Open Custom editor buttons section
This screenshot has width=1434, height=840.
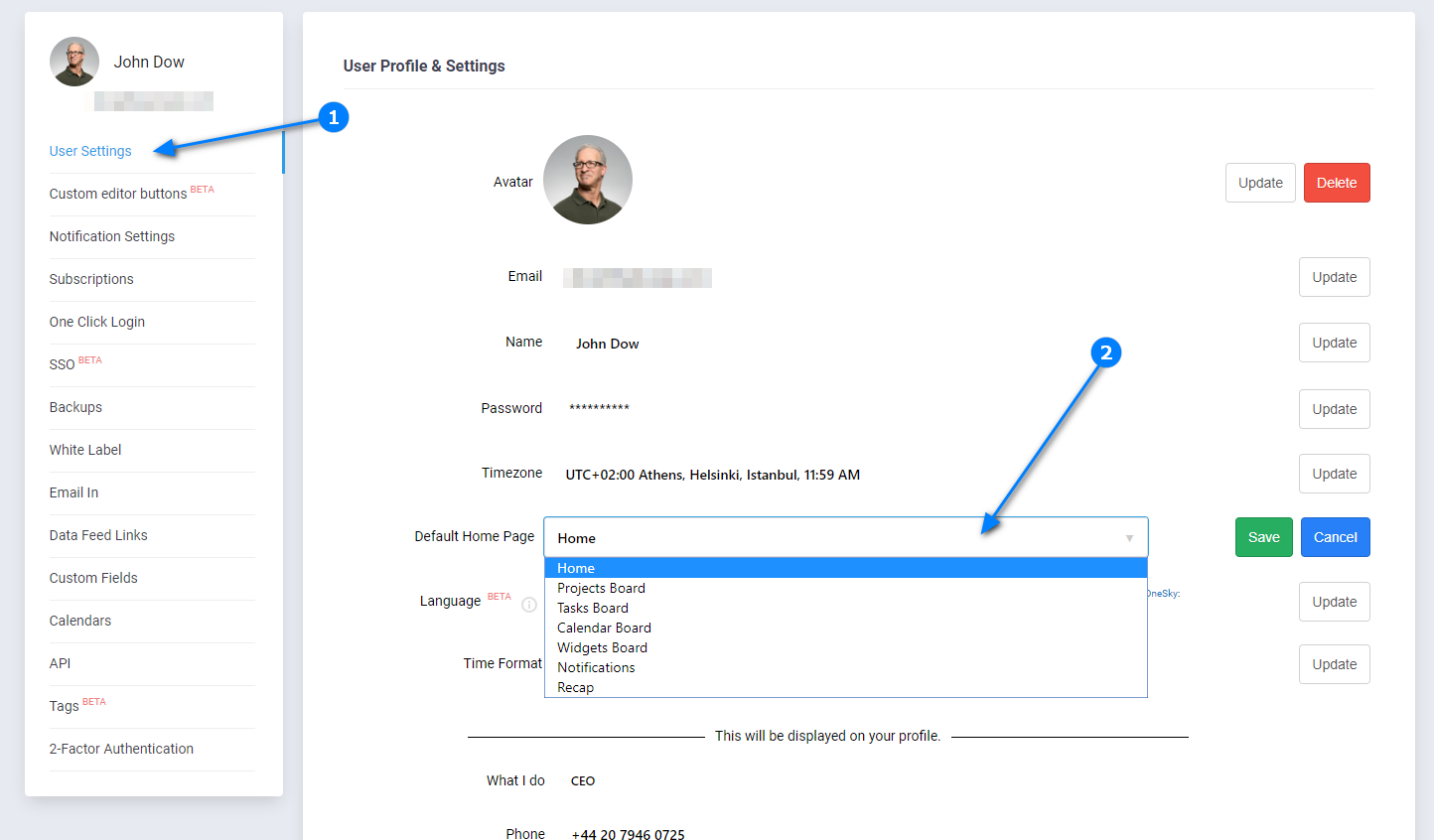click(x=118, y=194)
